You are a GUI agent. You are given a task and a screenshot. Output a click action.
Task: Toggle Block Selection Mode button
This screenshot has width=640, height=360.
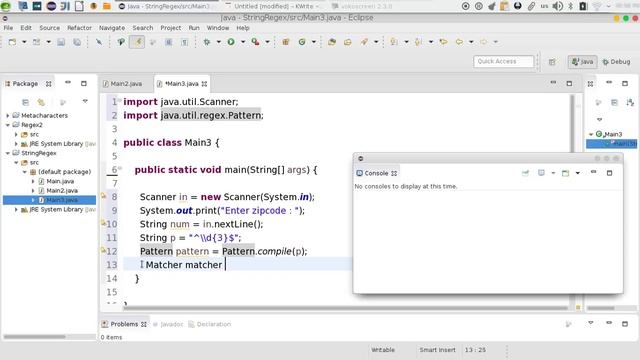(169, 42)
